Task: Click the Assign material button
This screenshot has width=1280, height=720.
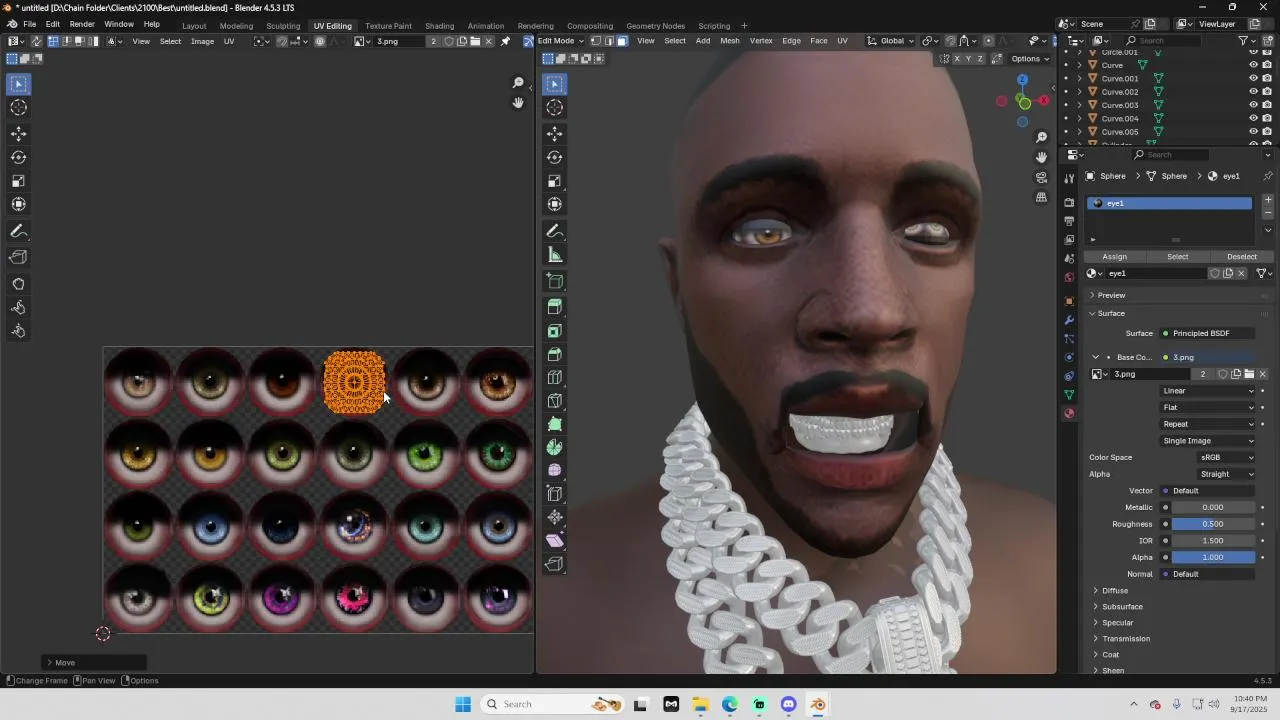Action: 1114,257
